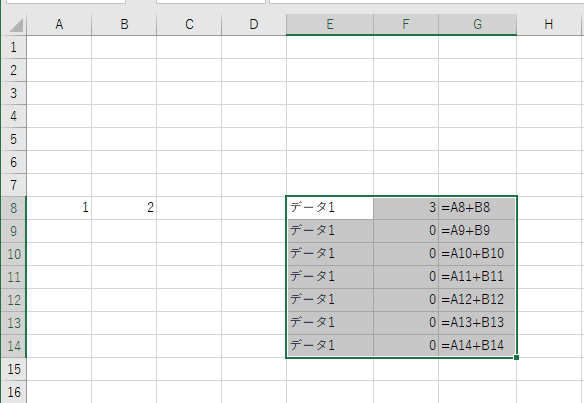Select column A header
Screen dimensions: 584x403
[59, 25]
